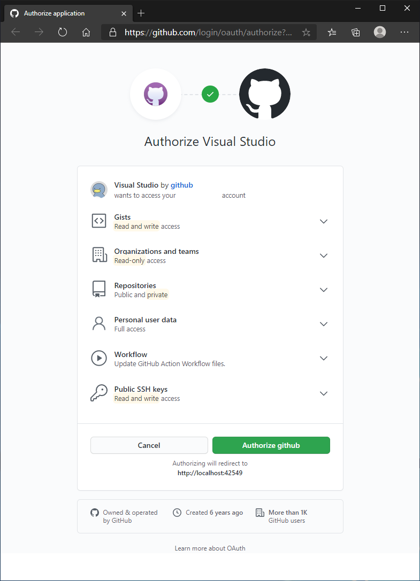This screenshot has height=581, width=420.
Task: Close the Authorize application tab
Action: [124, 14]
